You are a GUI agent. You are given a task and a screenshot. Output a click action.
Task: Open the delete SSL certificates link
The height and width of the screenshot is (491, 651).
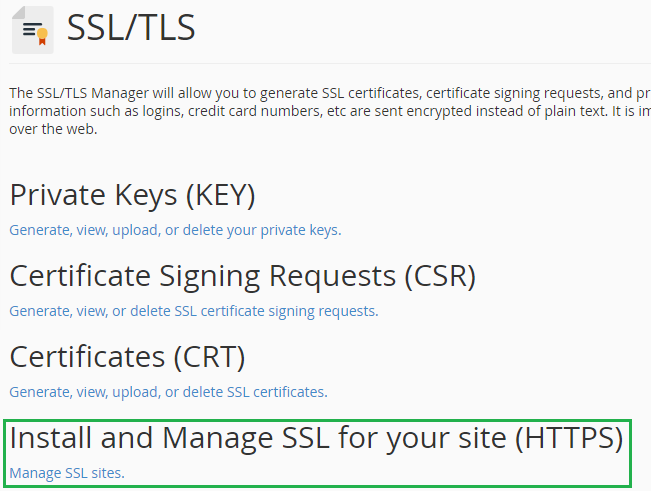click(x=169, y=392)
